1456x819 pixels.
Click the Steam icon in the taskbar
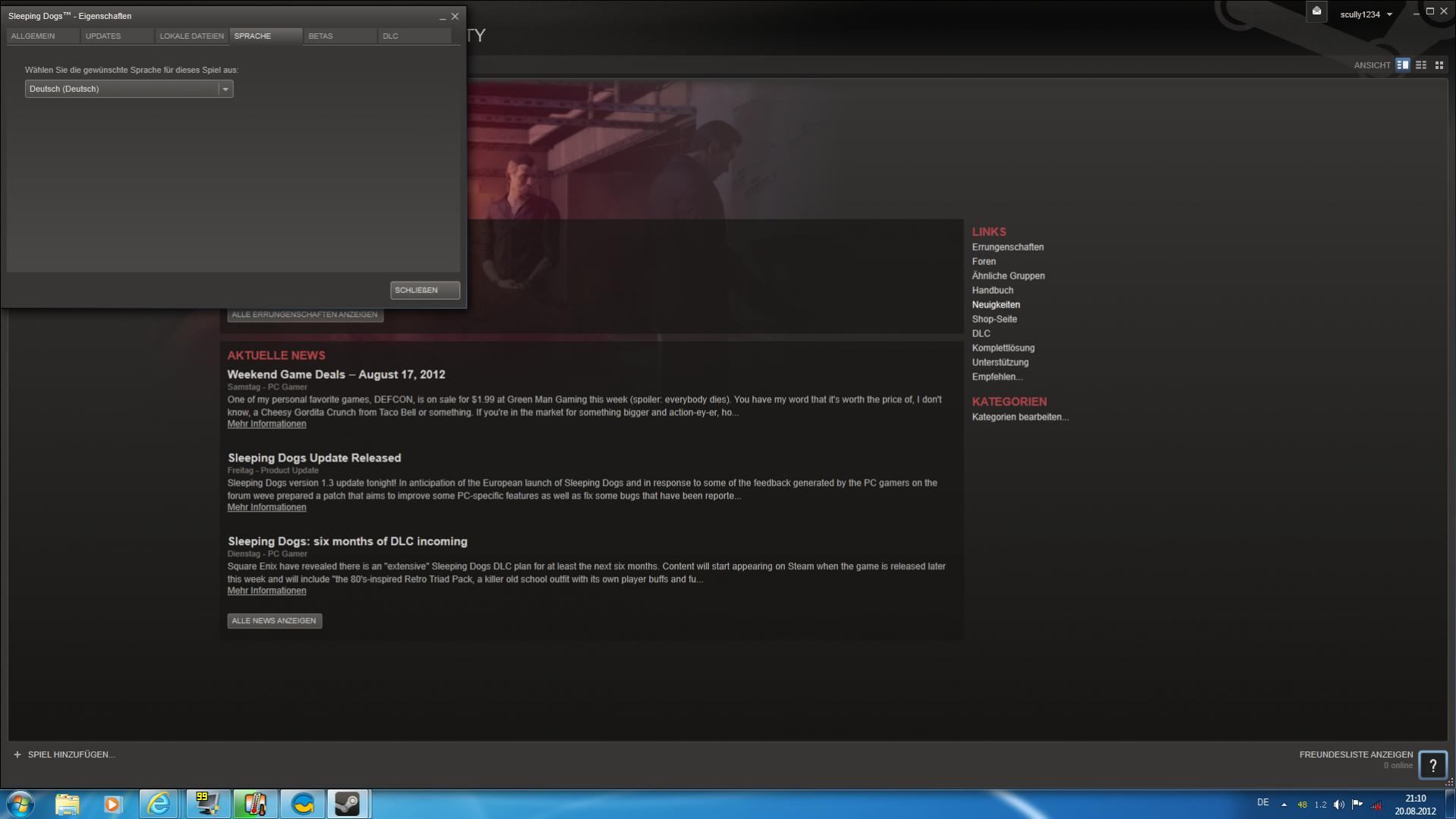(348, 804)
